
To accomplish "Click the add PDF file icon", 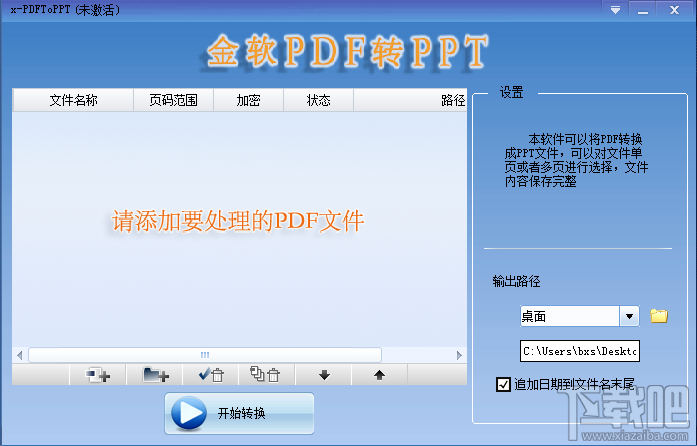I will tap(98, 375).
